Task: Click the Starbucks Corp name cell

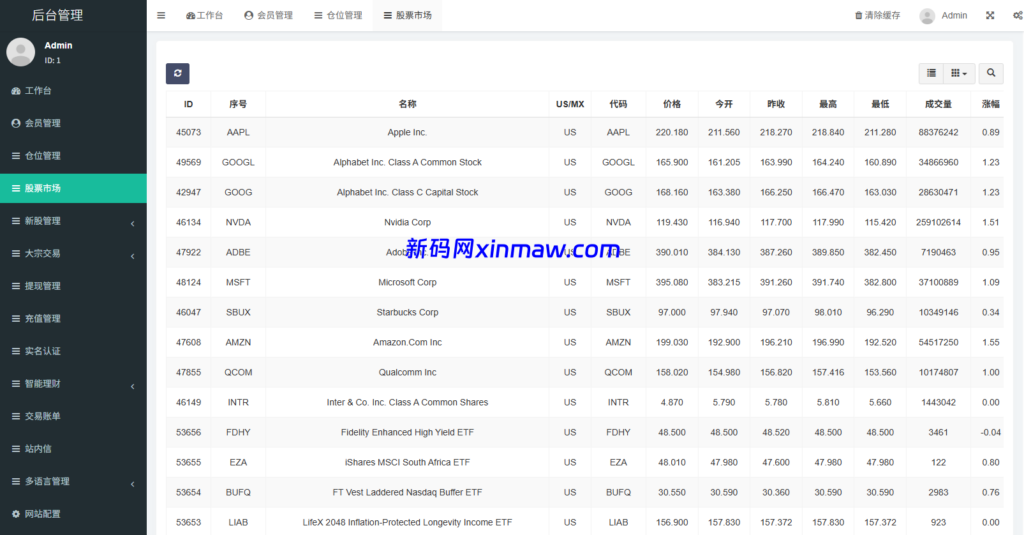Action: 407,312
